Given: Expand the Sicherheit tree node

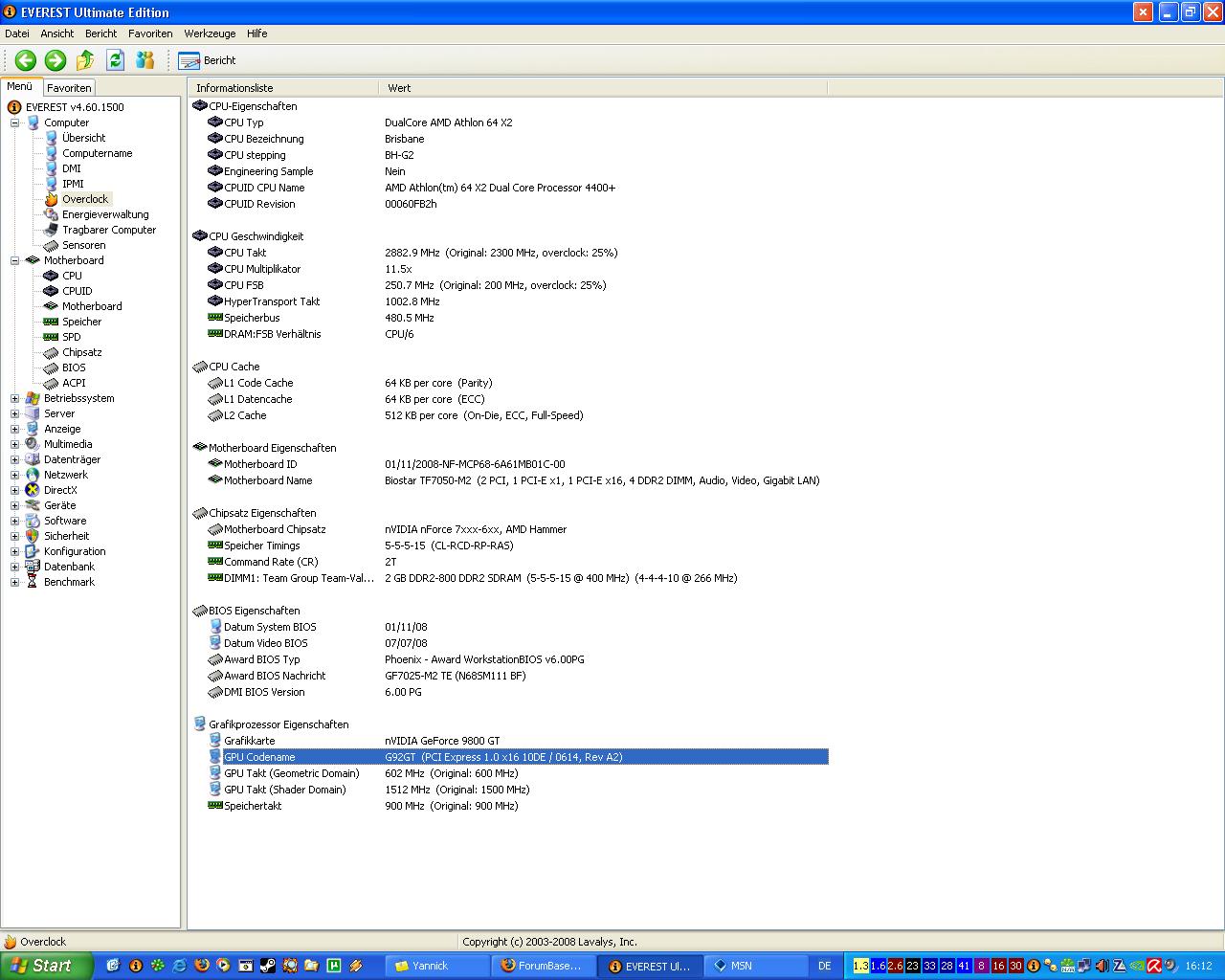Looking at the screenshot, I should pos(14,536).
